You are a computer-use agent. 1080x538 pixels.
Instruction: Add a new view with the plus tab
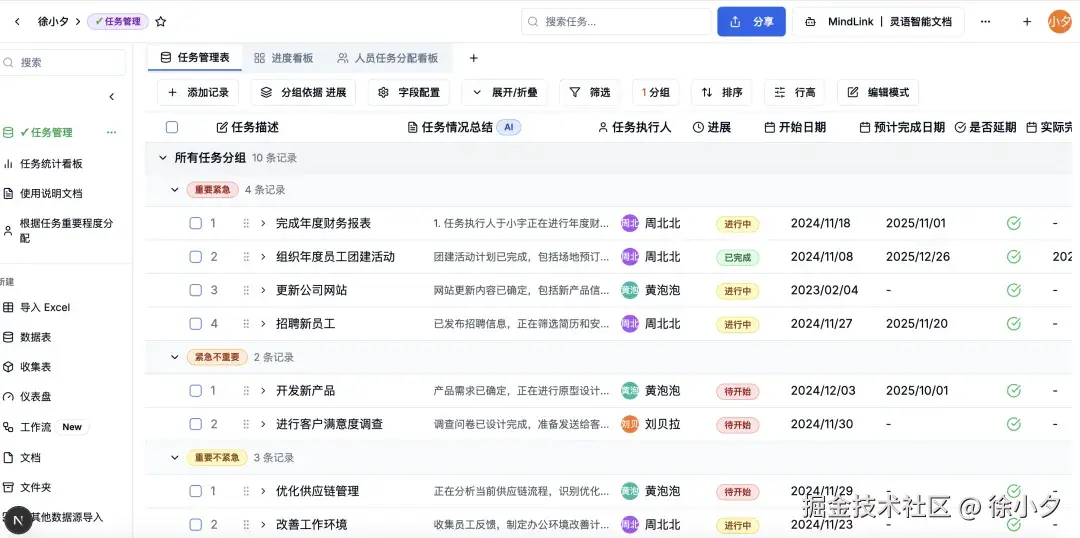(473, 58)
